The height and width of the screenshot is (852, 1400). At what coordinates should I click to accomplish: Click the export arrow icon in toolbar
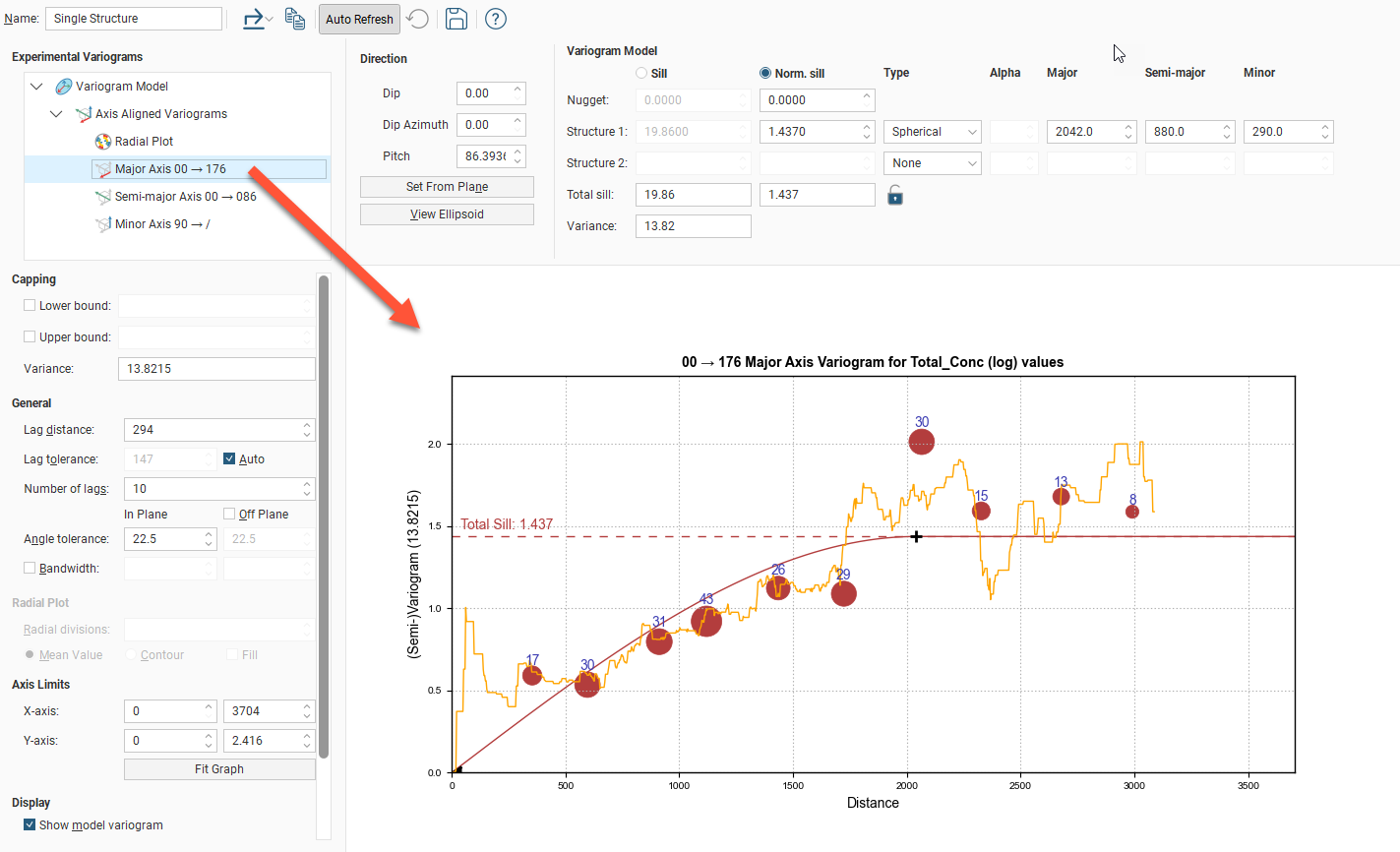point(255,19)
